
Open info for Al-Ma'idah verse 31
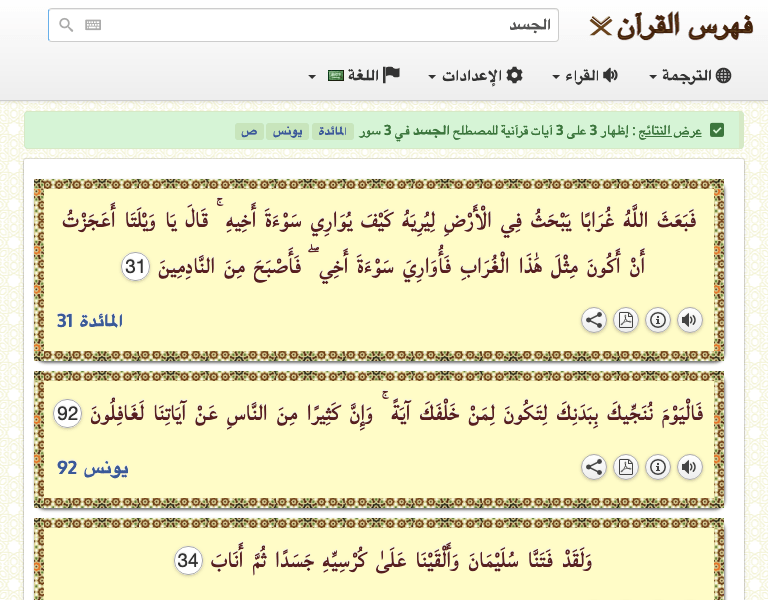(658, 320)
